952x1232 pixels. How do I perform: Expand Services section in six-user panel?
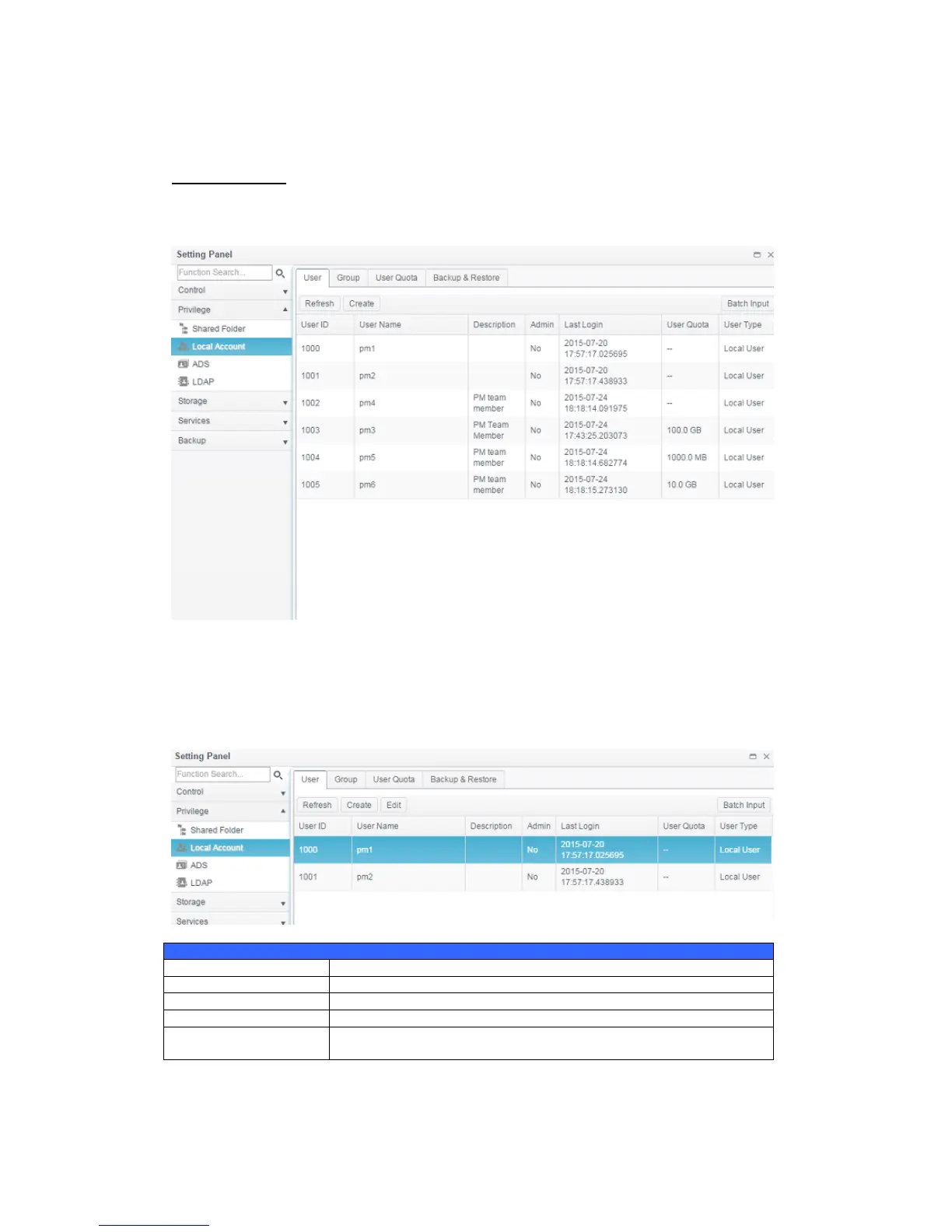(285, 422)
